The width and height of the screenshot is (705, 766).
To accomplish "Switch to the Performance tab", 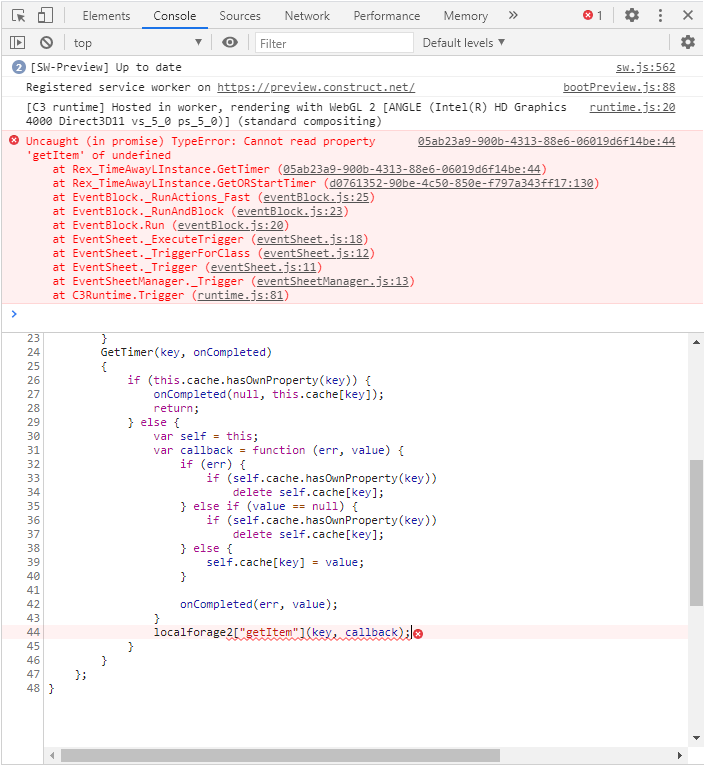I will pos(387,16).
